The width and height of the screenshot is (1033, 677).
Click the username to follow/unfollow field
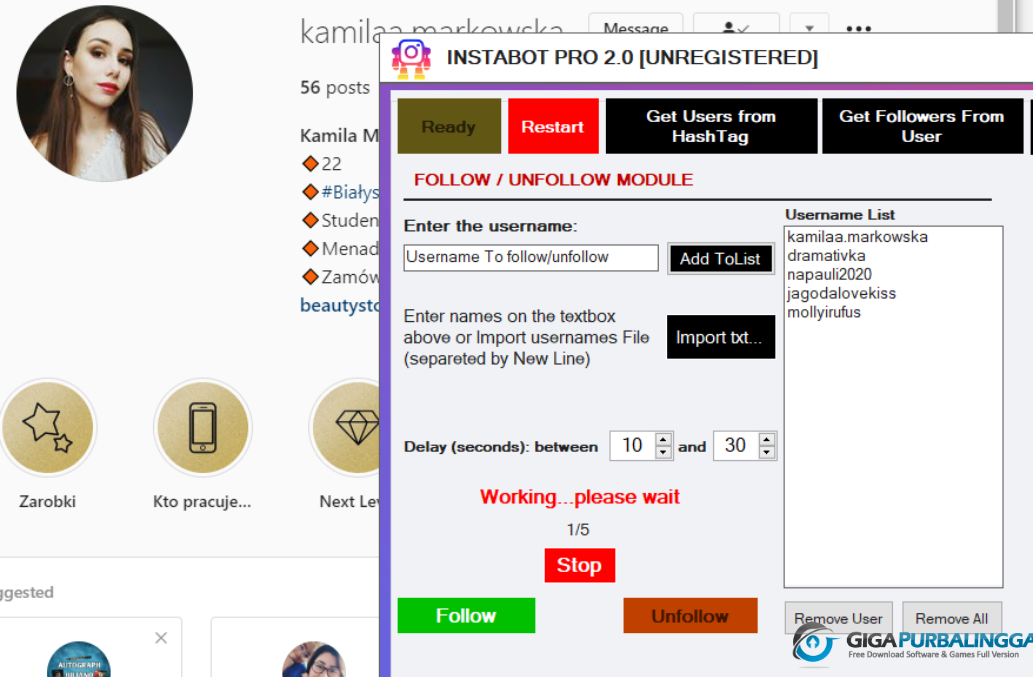[530, 257]
